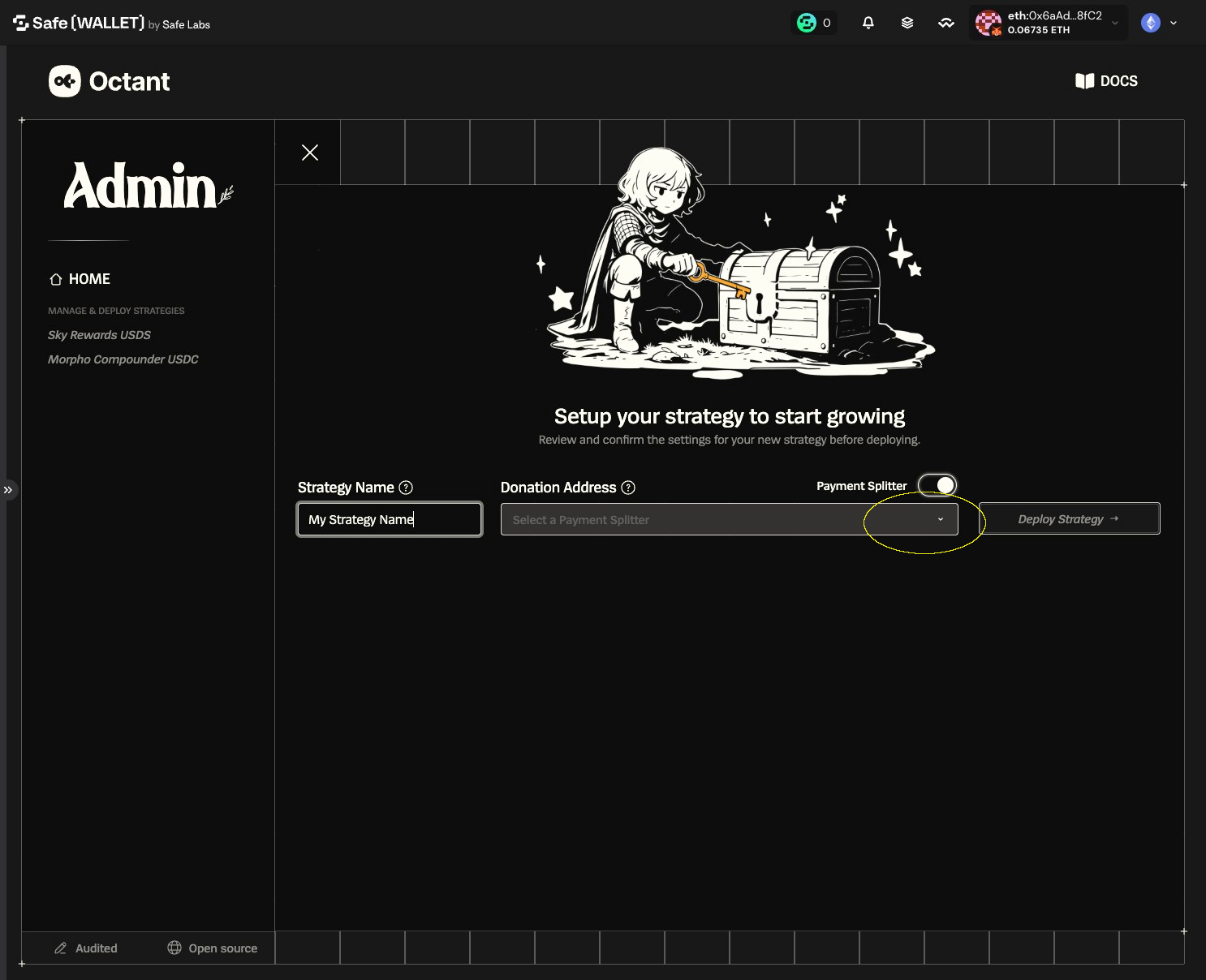Click the Open source globe icon
Screen dimensions: 1206x980
[174, 948]
